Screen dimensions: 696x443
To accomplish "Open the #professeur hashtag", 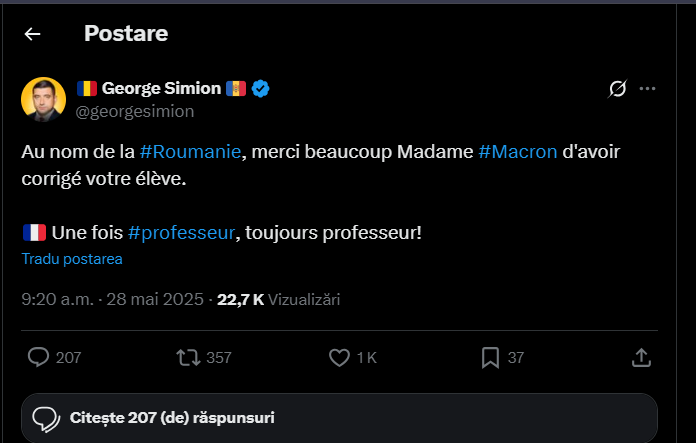I will pyautogui.click(x=181, y=232).
